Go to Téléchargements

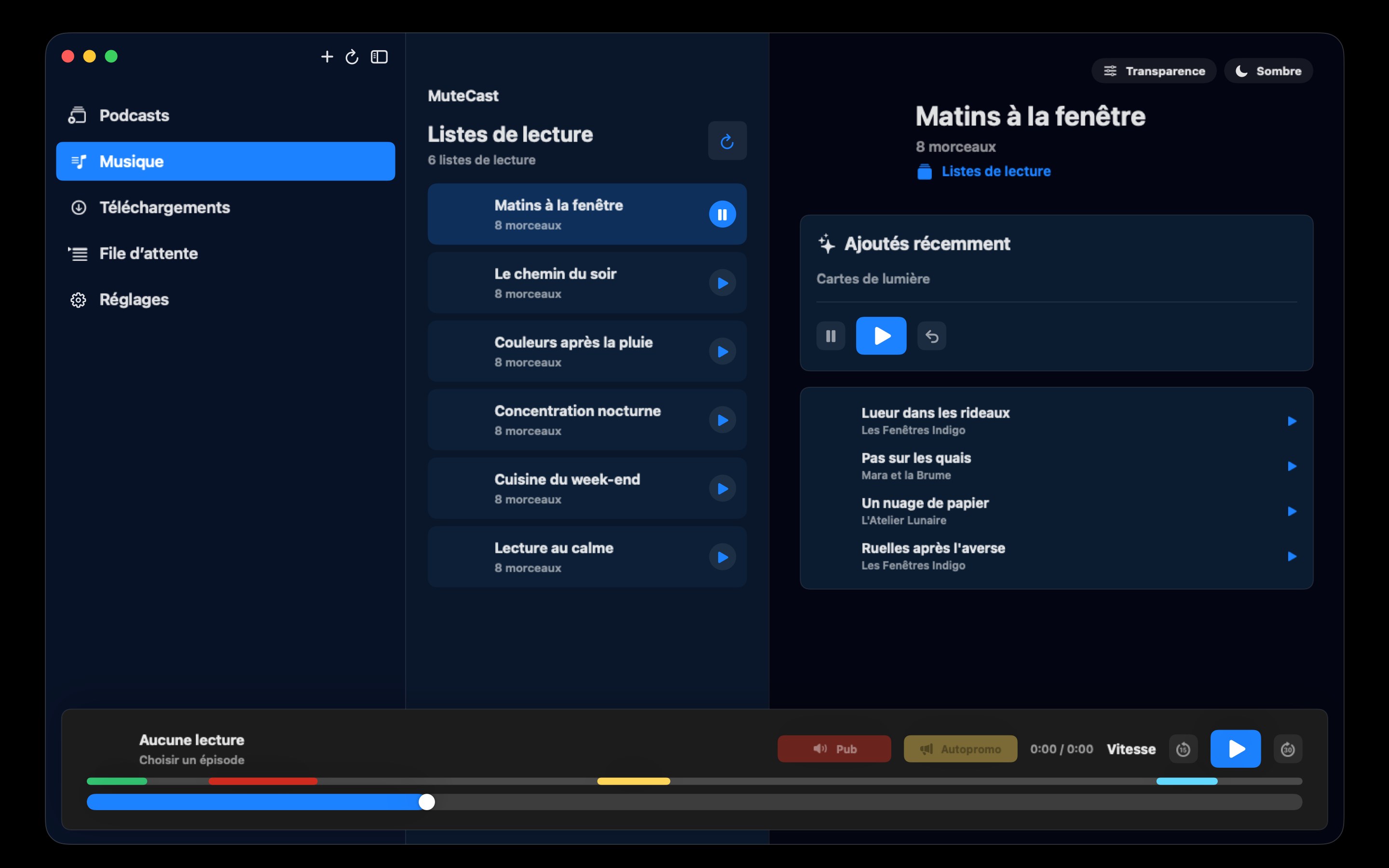[x=226, y=207]
